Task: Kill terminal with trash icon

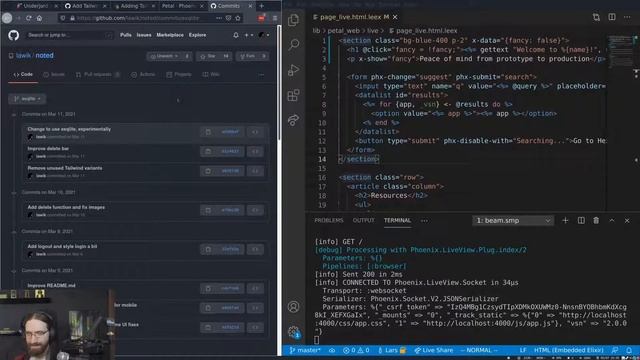Action: [x=596, y=220]
